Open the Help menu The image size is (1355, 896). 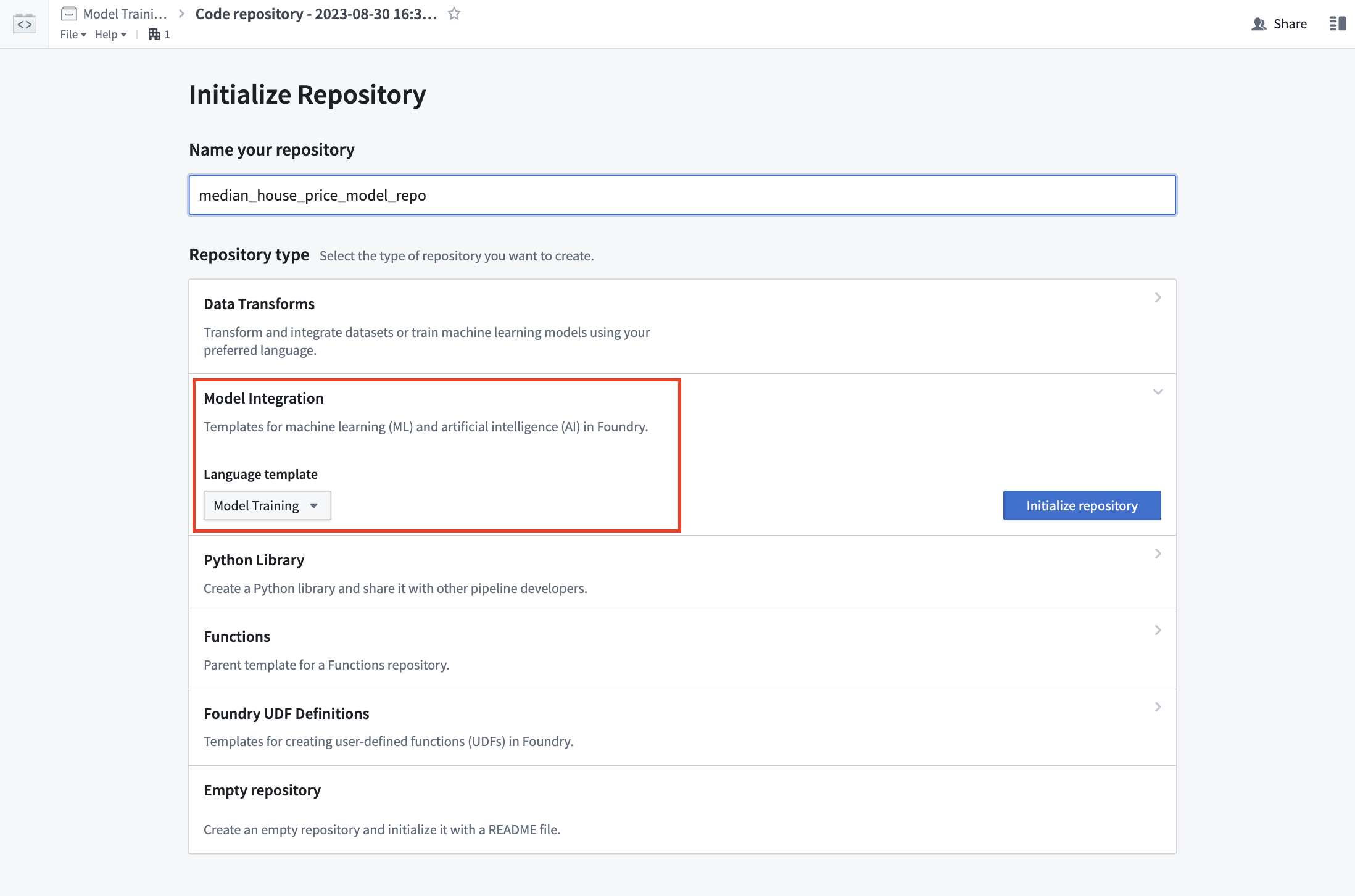[110, 35]
